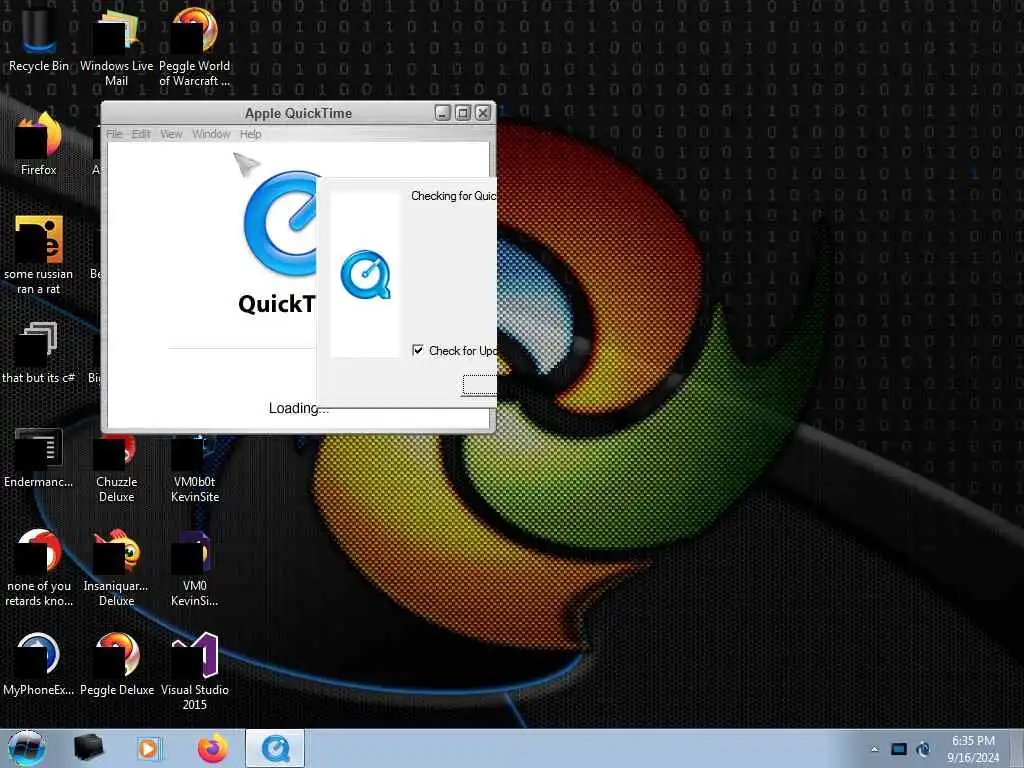Select the QuickTime taskbar button
The height and width of the screenshot is (768, 1024).
pyautogui.click(x=275, y=748)
